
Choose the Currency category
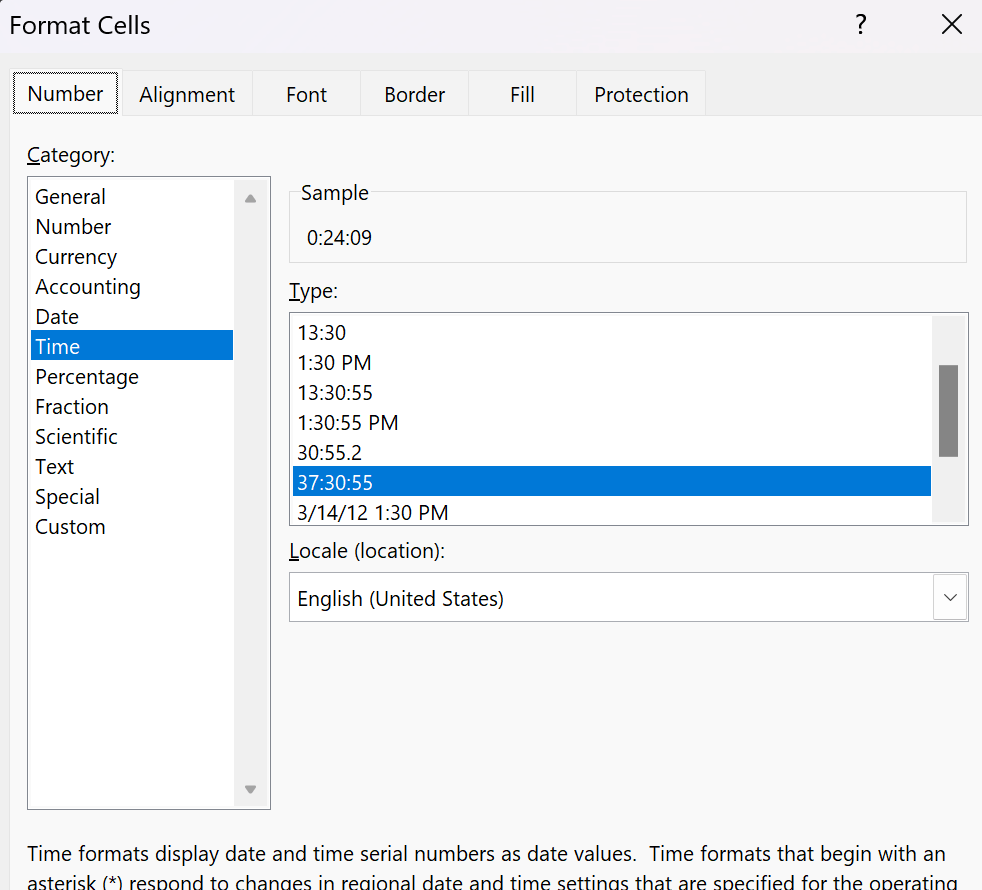click(76, 257)
